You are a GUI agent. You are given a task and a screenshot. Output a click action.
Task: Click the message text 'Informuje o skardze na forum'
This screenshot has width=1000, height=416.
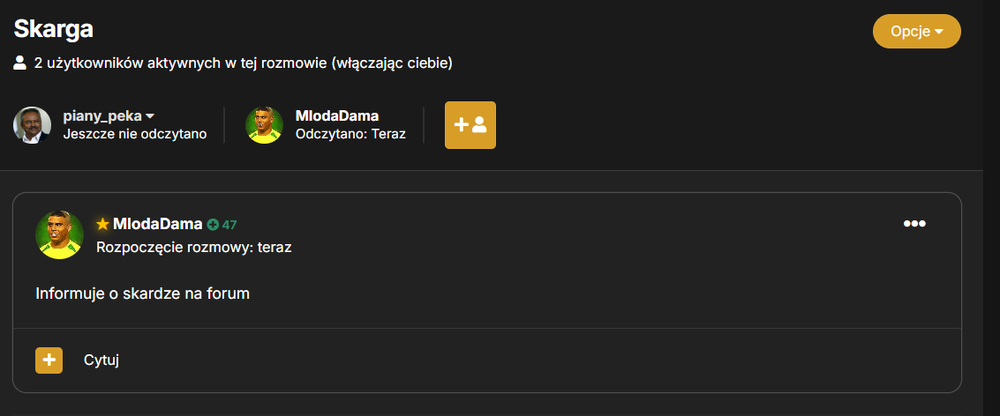coord(142,294)
